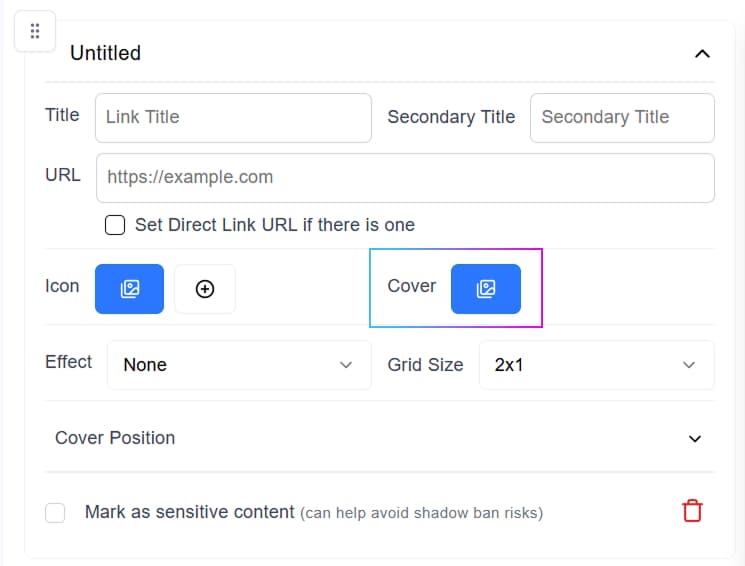Select the URL field with https://example.com placeholder
745x566 pixels.
tap(405, 177)
